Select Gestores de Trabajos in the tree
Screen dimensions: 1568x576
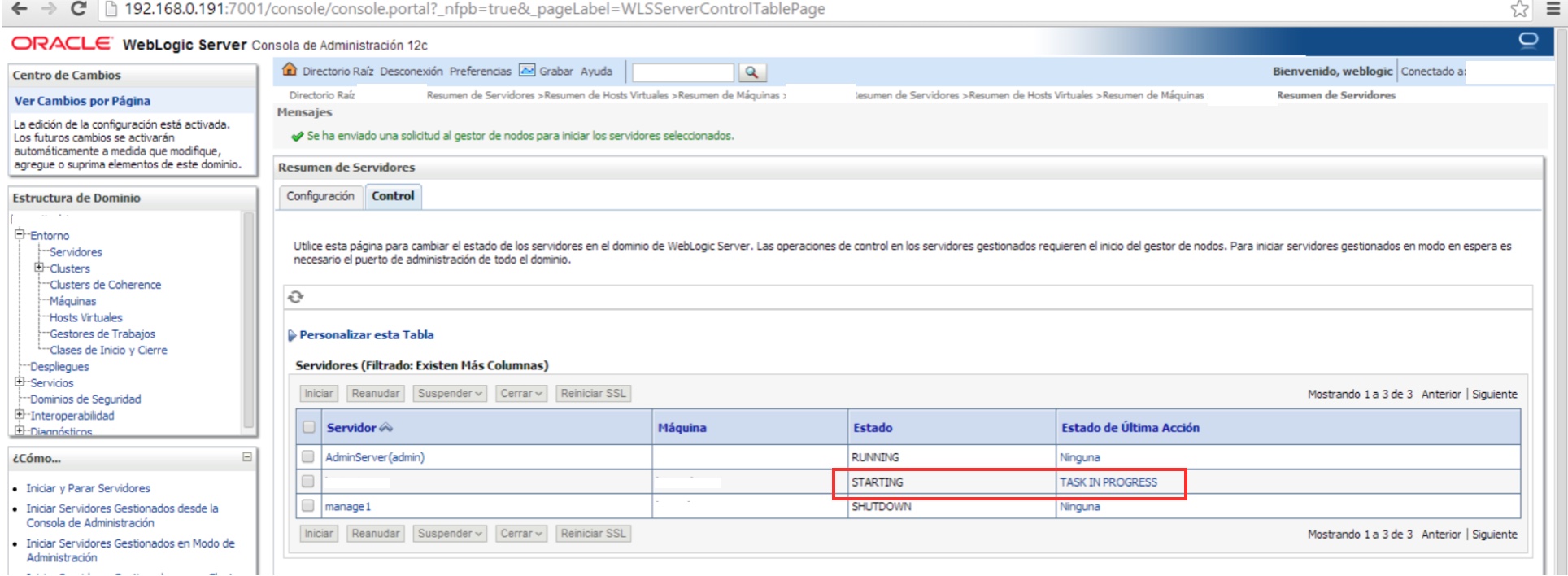pyautogui.click(x=102, y=334)
